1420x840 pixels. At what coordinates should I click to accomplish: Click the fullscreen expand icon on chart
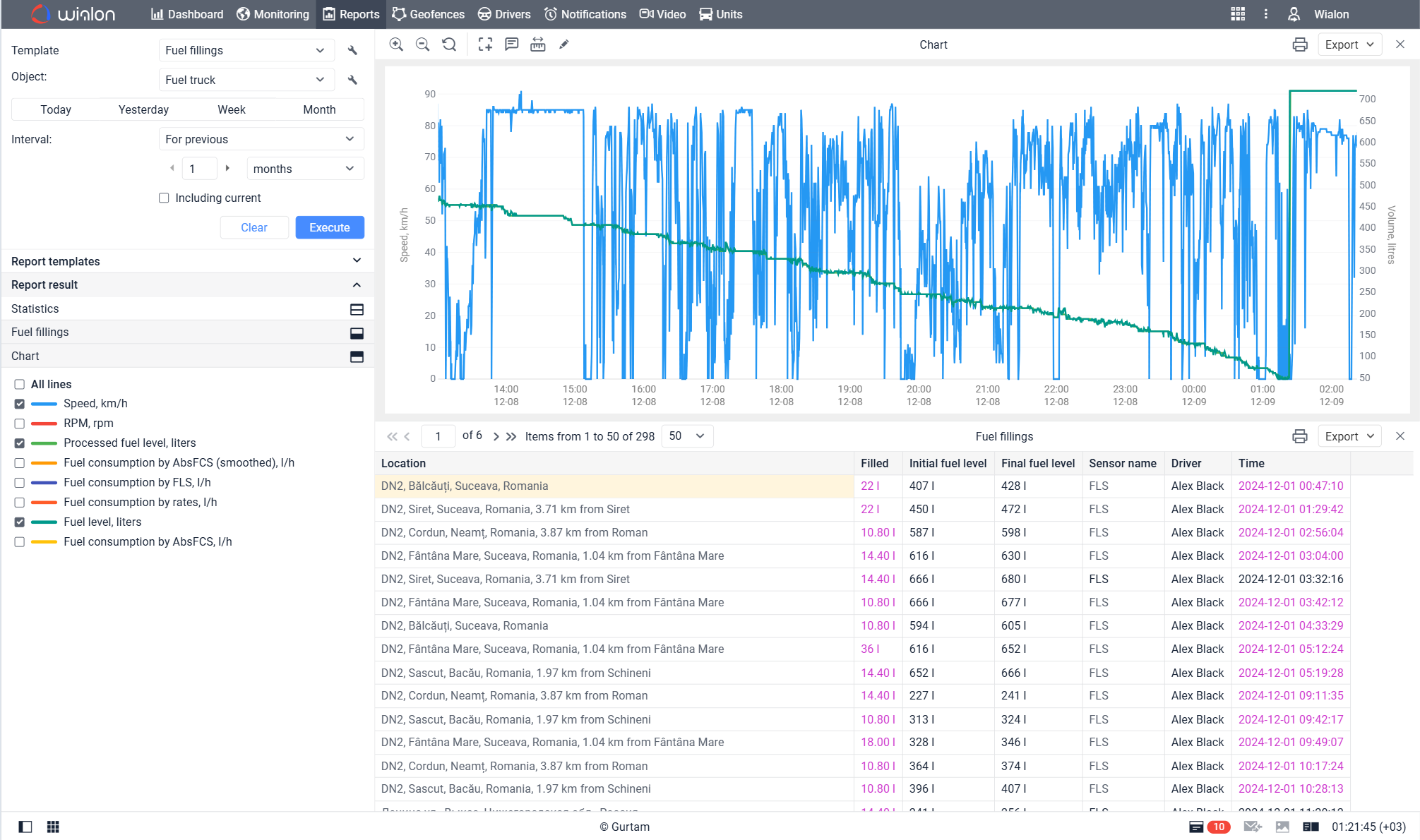point(484,44)
